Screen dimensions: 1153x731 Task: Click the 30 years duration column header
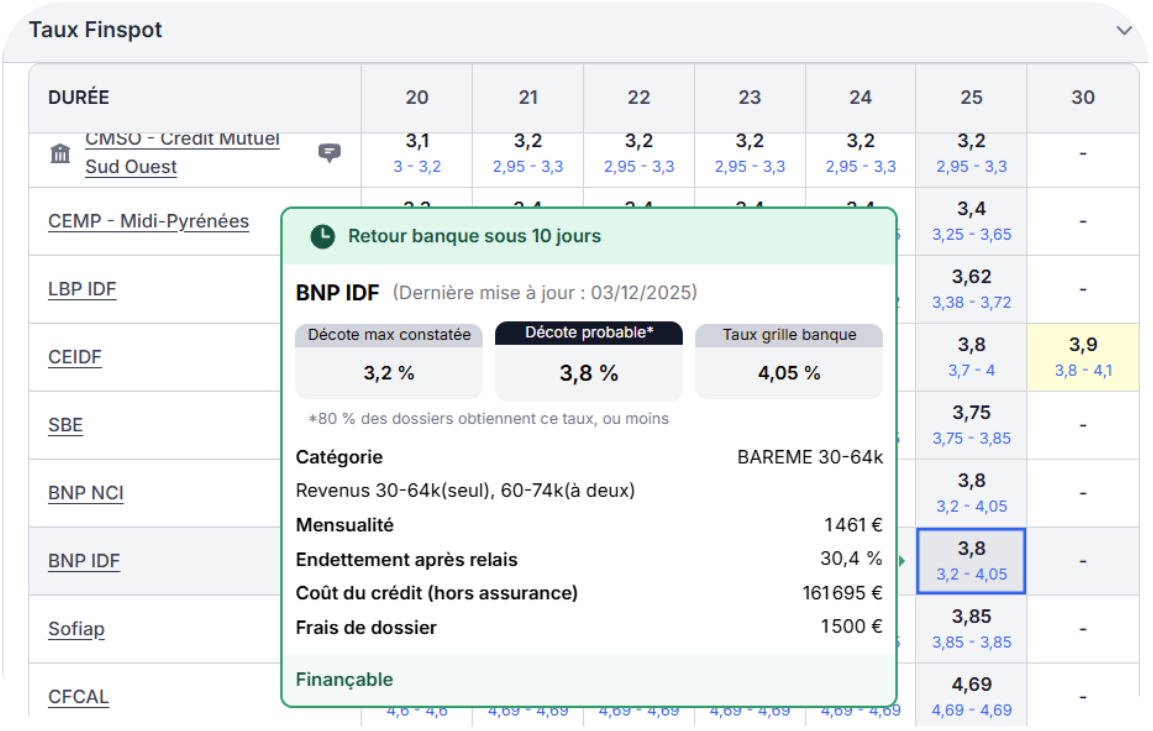coord(1082,98)
